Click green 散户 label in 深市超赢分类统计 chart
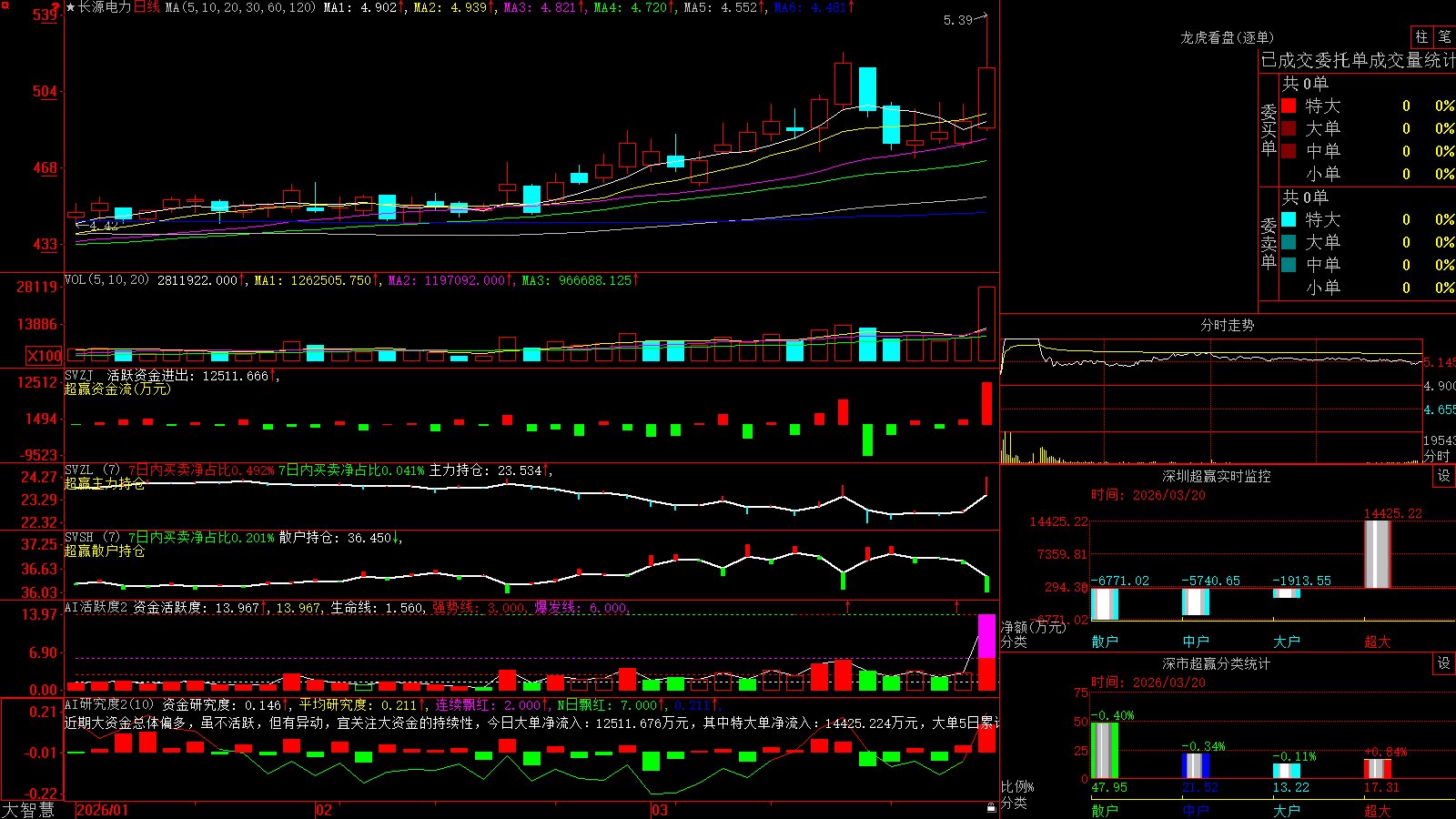Viewport: 1456px width, 819px height. [x=1105, y=811]
